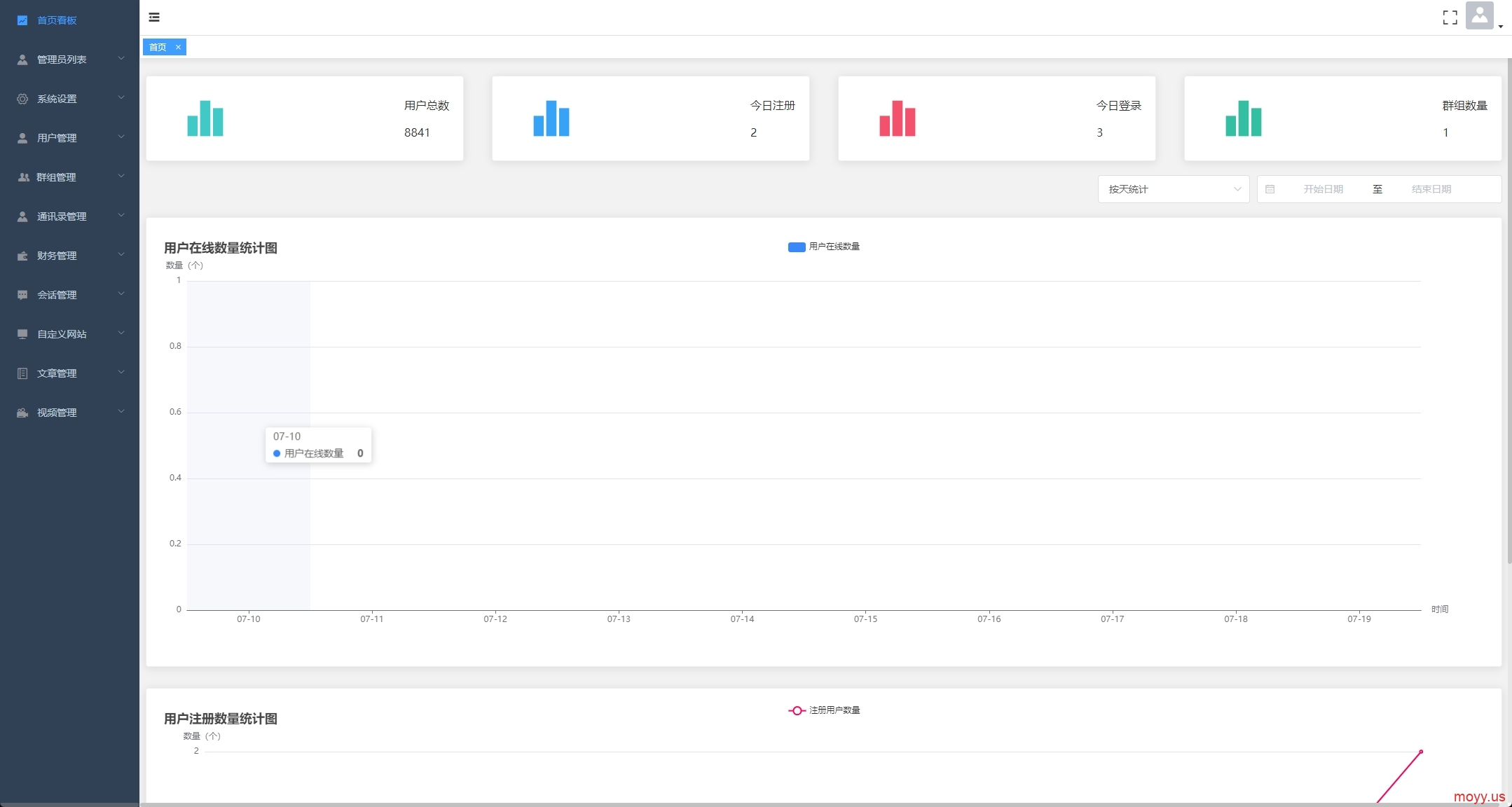Click the 07-13 axis label on online chart
1512x807 pixels.
click(619, 619)
